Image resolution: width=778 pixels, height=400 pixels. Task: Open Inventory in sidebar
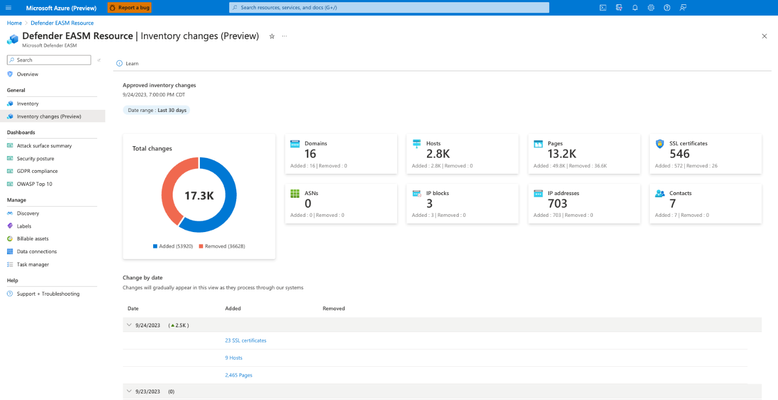(27, 104)
